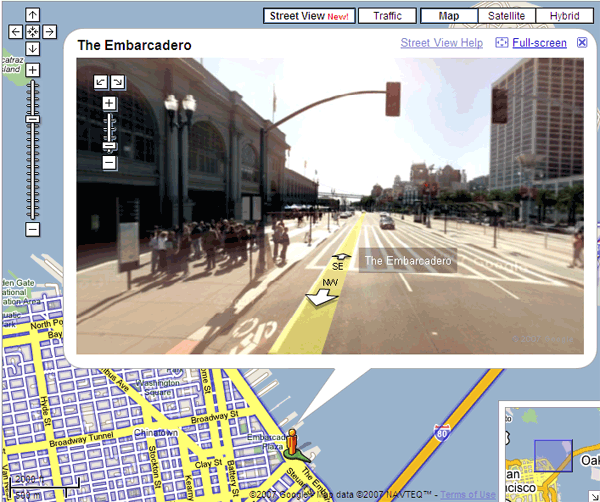
Task: Click the I-80 highway shield on the map
Action: tap(442, 432)
